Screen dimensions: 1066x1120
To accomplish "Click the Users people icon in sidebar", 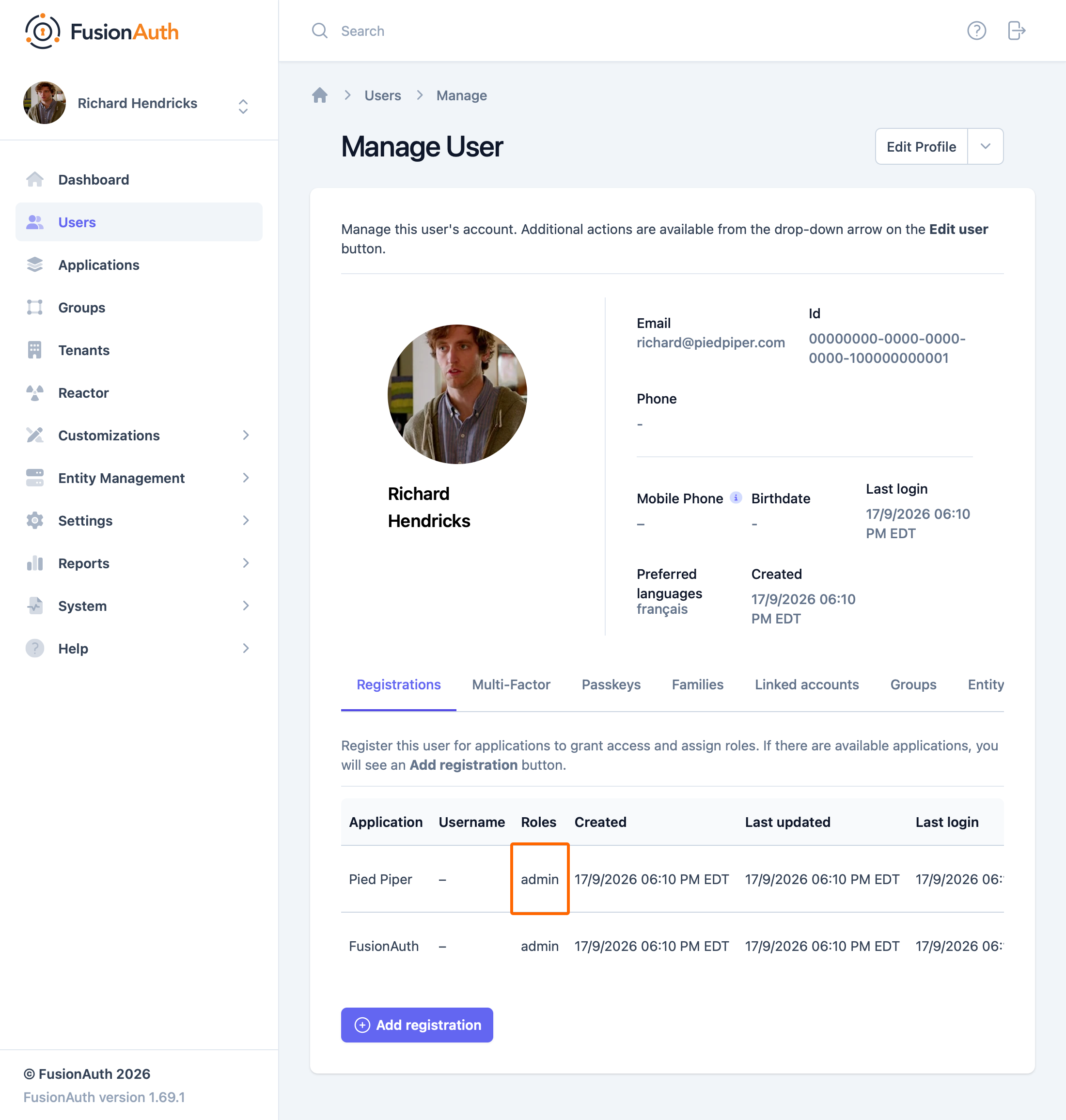I will pyautogui.click(x=35, y=222).
